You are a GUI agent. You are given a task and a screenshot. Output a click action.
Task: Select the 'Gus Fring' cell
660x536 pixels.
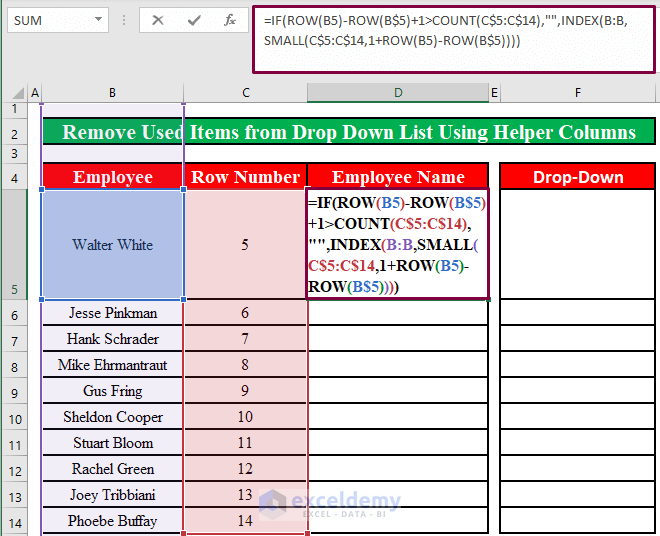(x=112, y=391)
